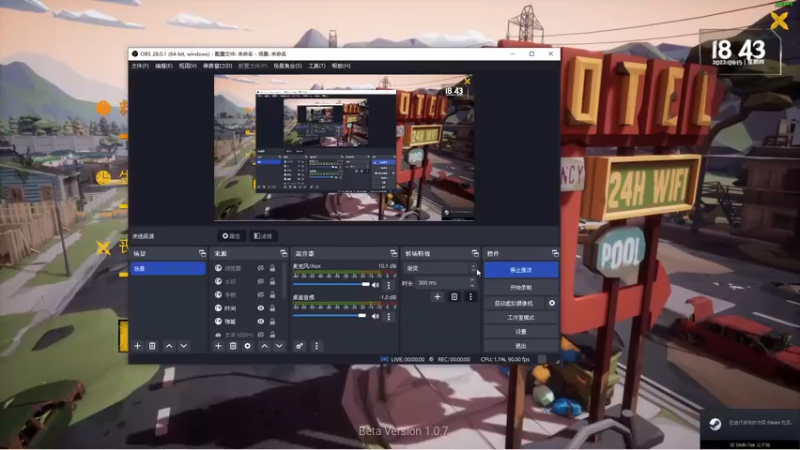Unlock the 浏览器 source lock
Screen dimensions: 800x450
272,268
